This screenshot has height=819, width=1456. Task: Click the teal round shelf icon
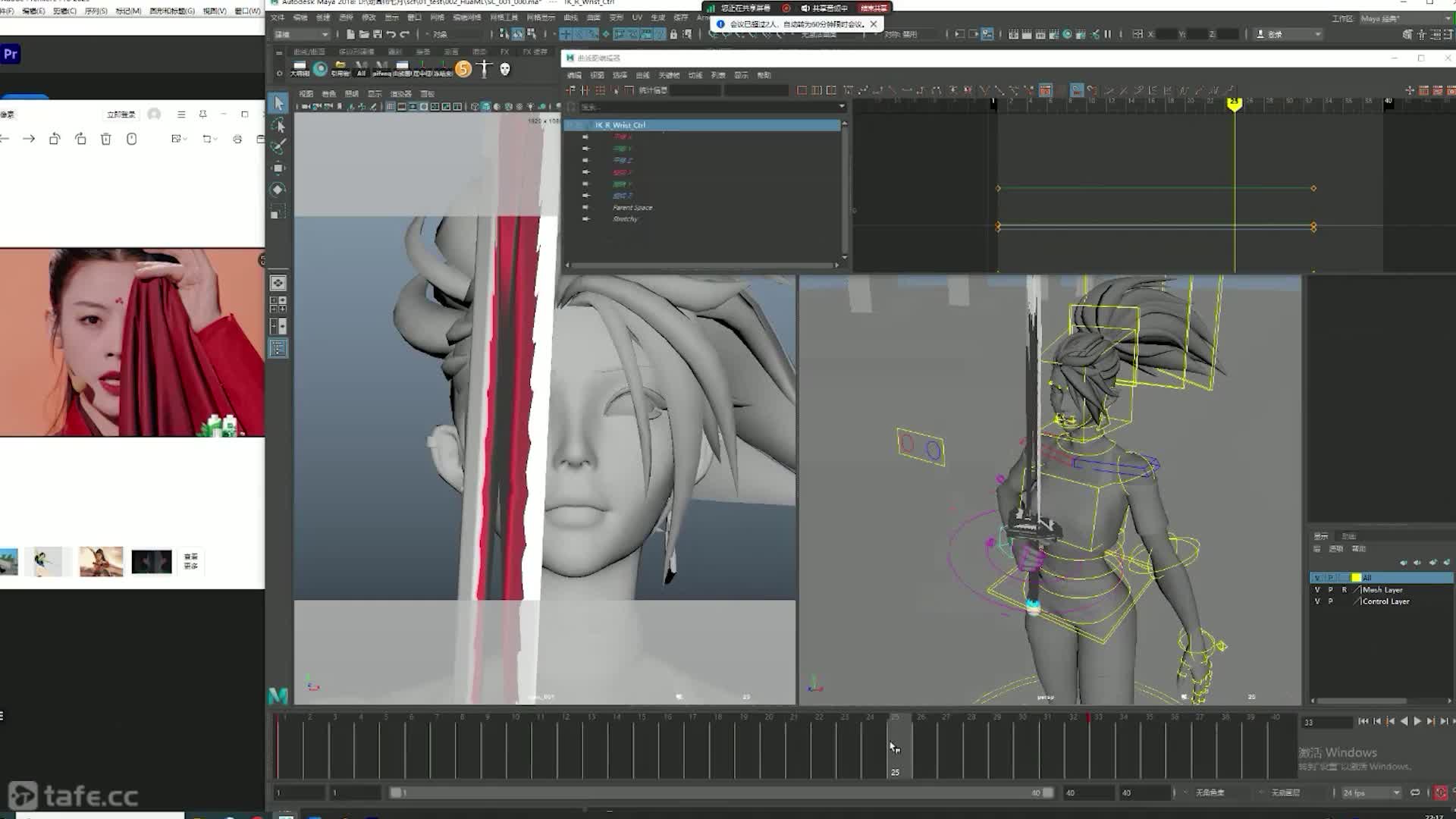pos(320,69)
